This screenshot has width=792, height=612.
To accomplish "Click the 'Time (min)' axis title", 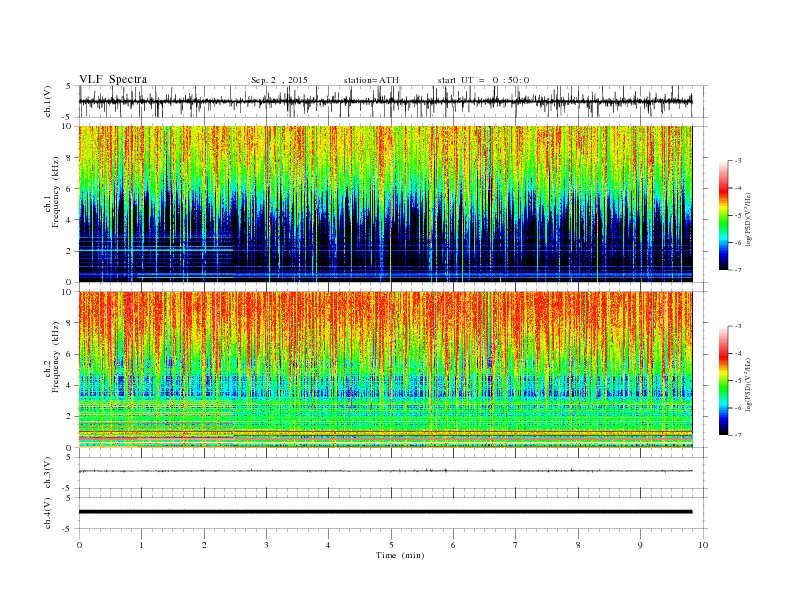I will click(x=400, y=555).
